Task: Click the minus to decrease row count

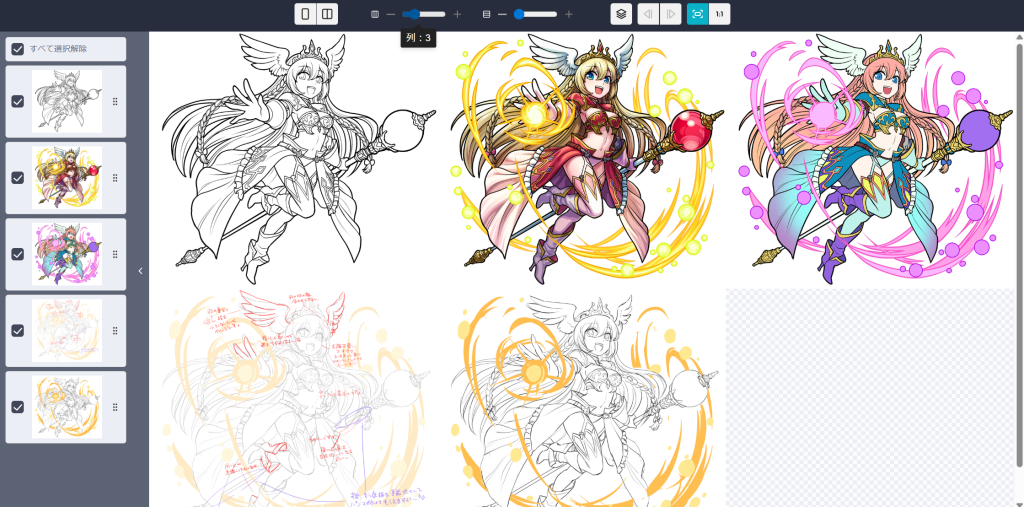Action: pos(502,14)
